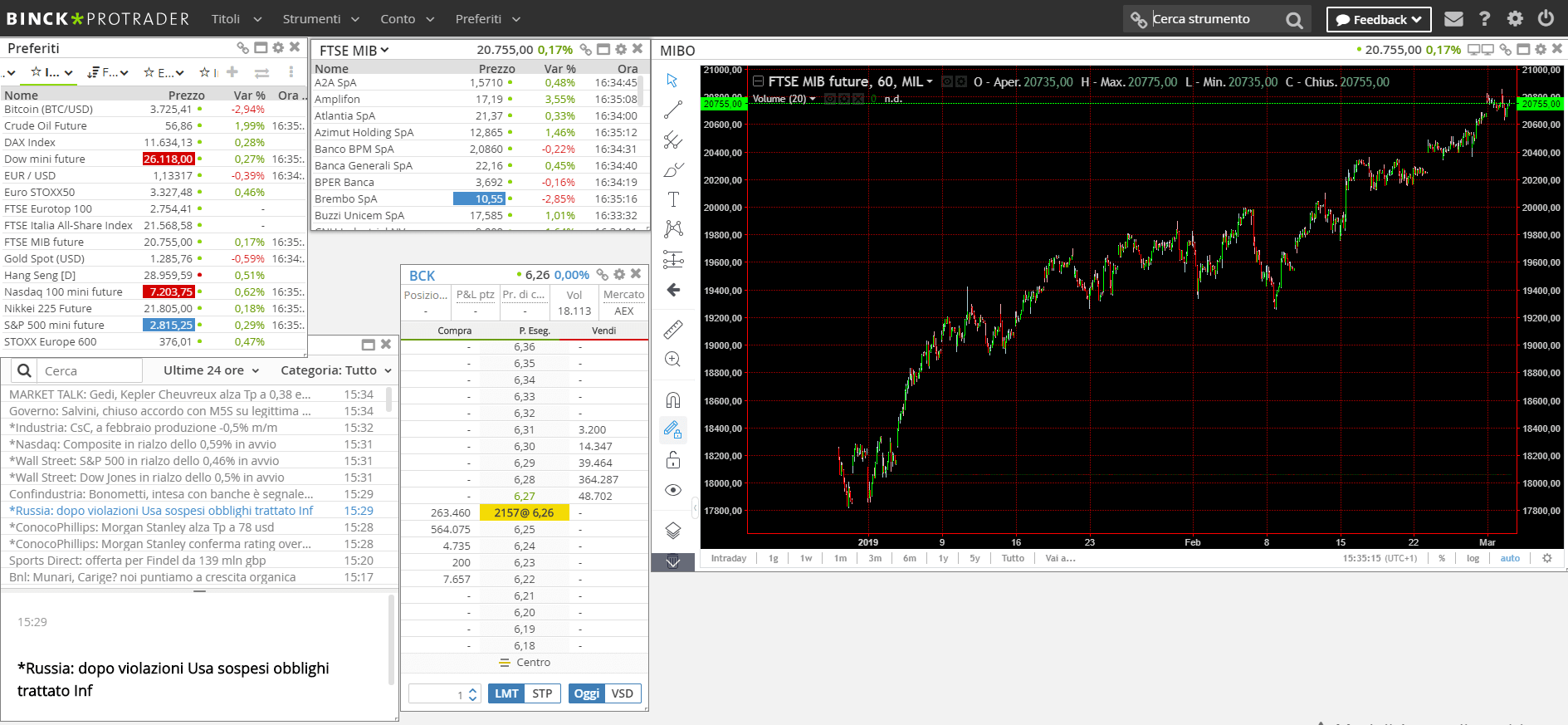Open settings gear of BCK panel
1568x725 pixels.
click(619, 274)
